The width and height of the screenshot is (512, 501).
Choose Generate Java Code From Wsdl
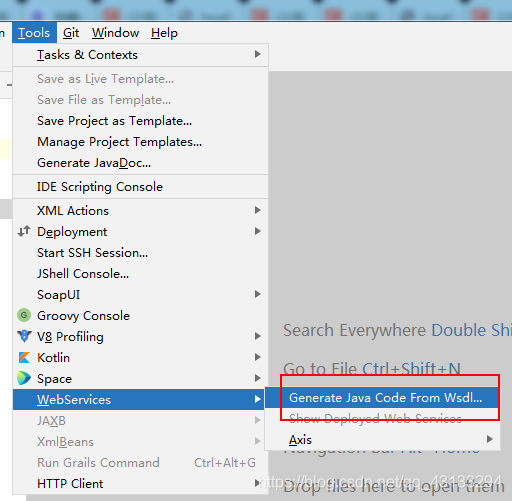pyautogui.click(x=382, y=397)
